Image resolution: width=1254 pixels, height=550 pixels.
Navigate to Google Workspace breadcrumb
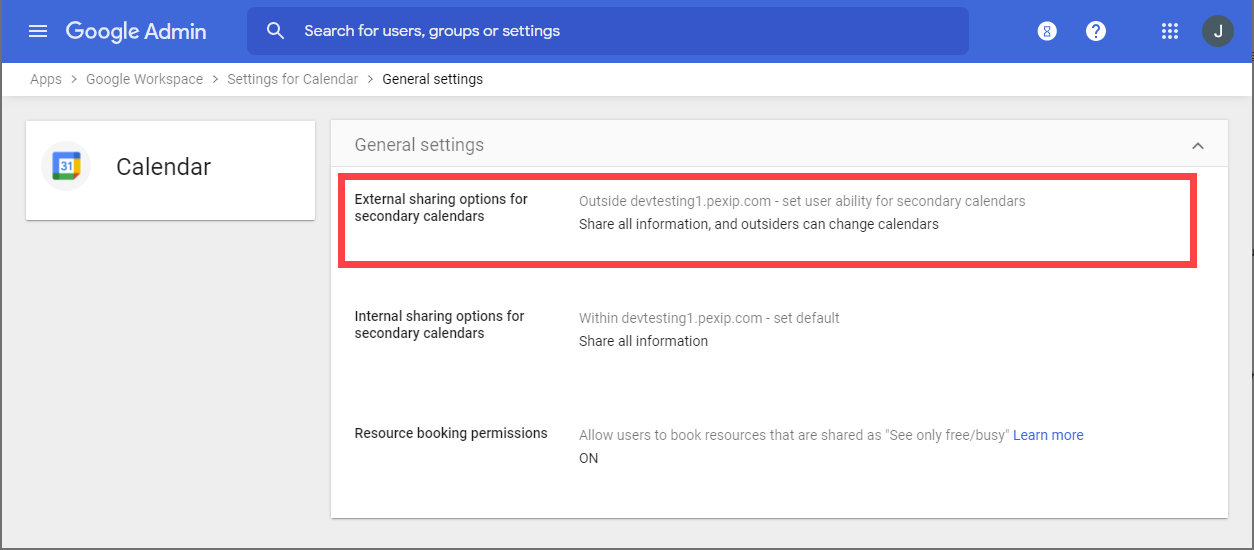click(x=144, y=79)
